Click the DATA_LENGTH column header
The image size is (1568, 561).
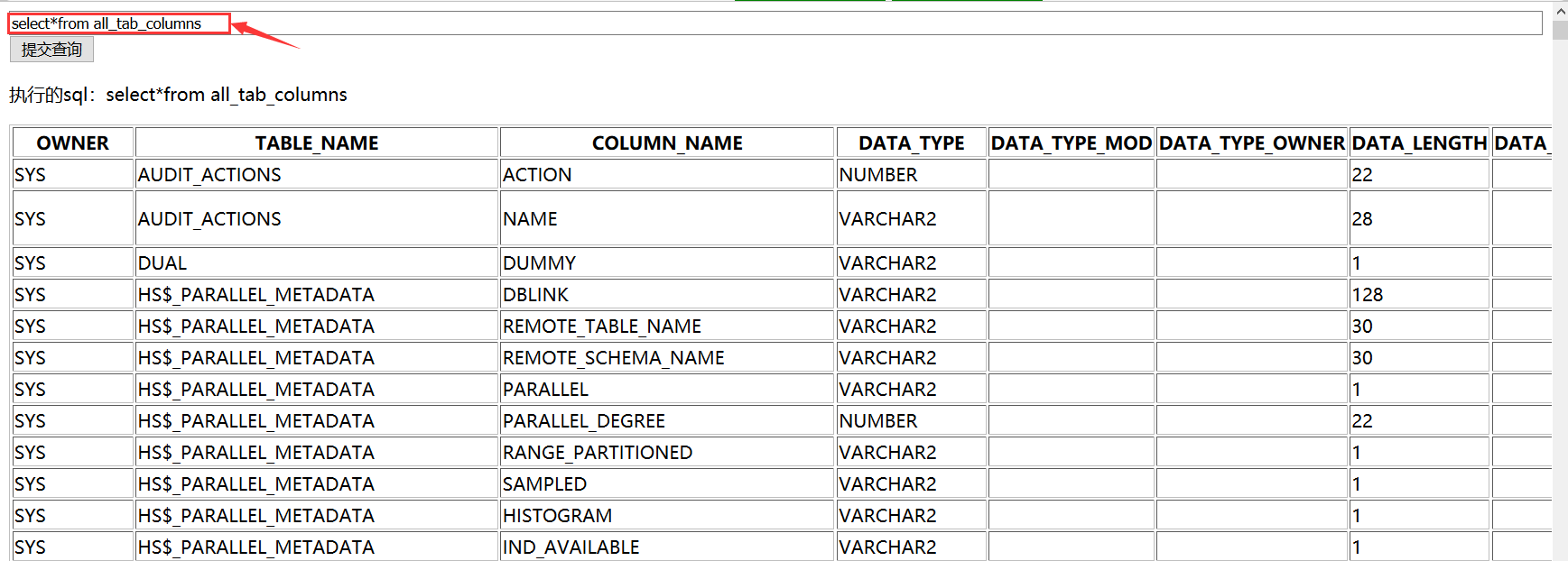1419,143
